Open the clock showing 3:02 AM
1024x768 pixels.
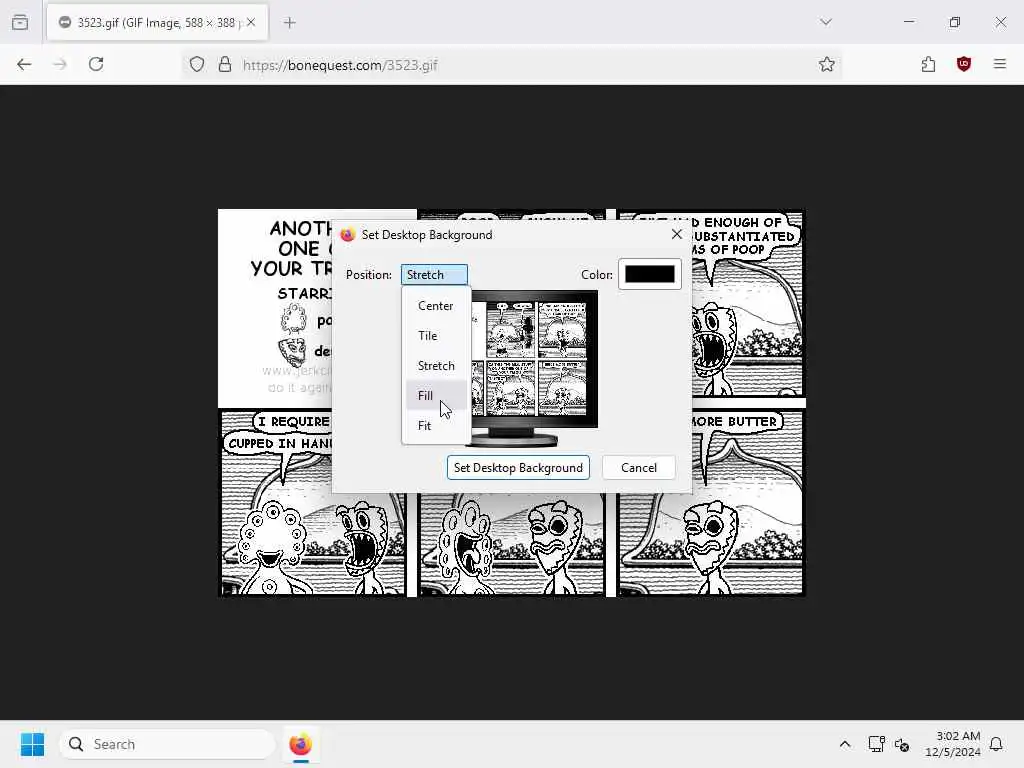pos(952,744)
